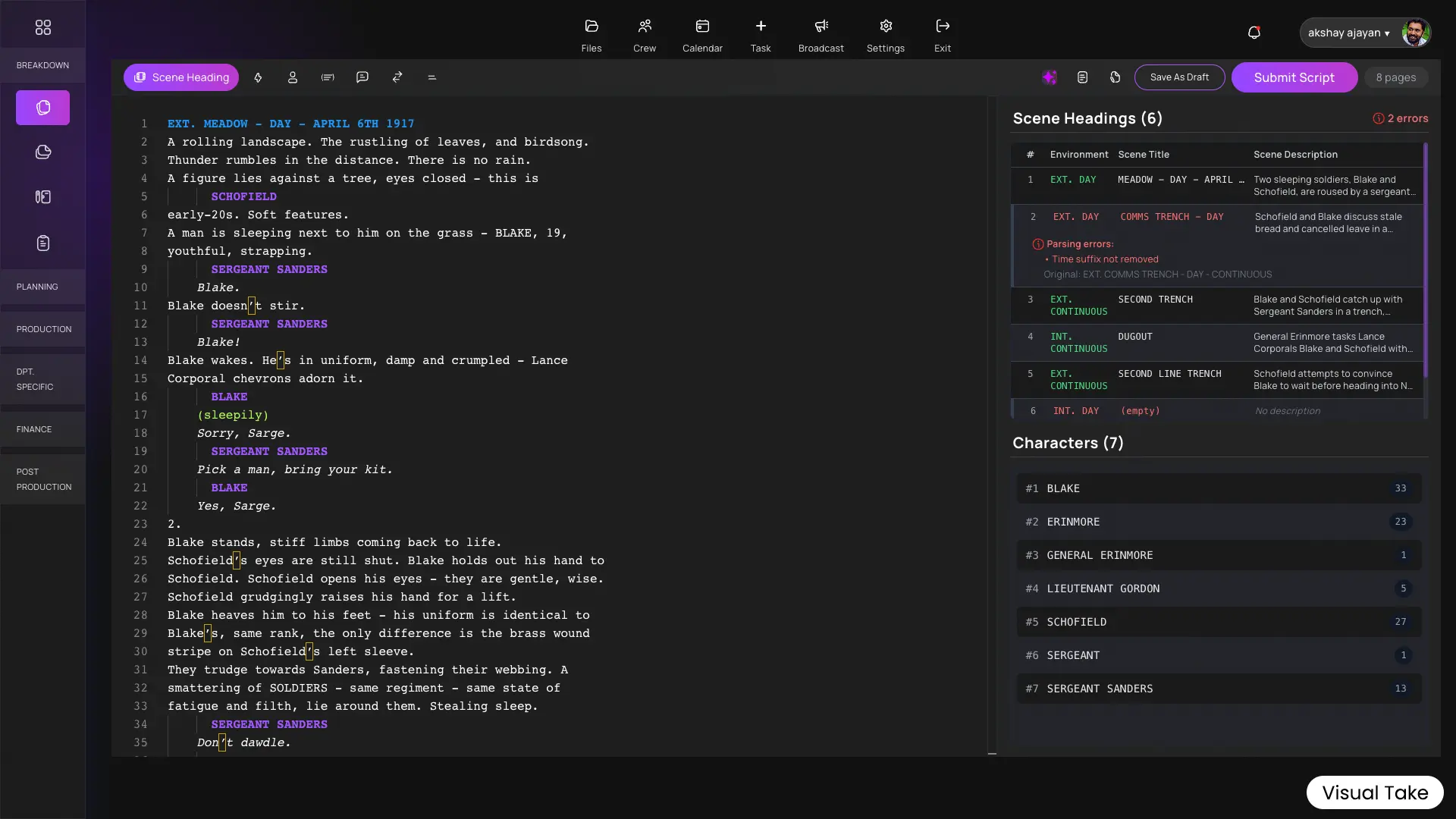Open the AI quick actions lightning tool

tap(258, 77)
